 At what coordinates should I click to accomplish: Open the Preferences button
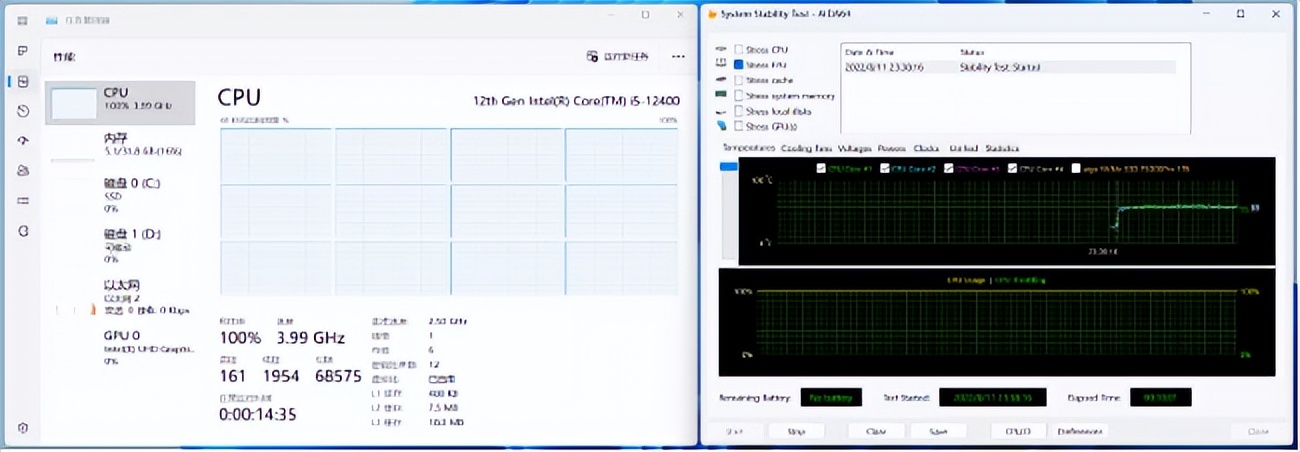(x=1080, y=431)
